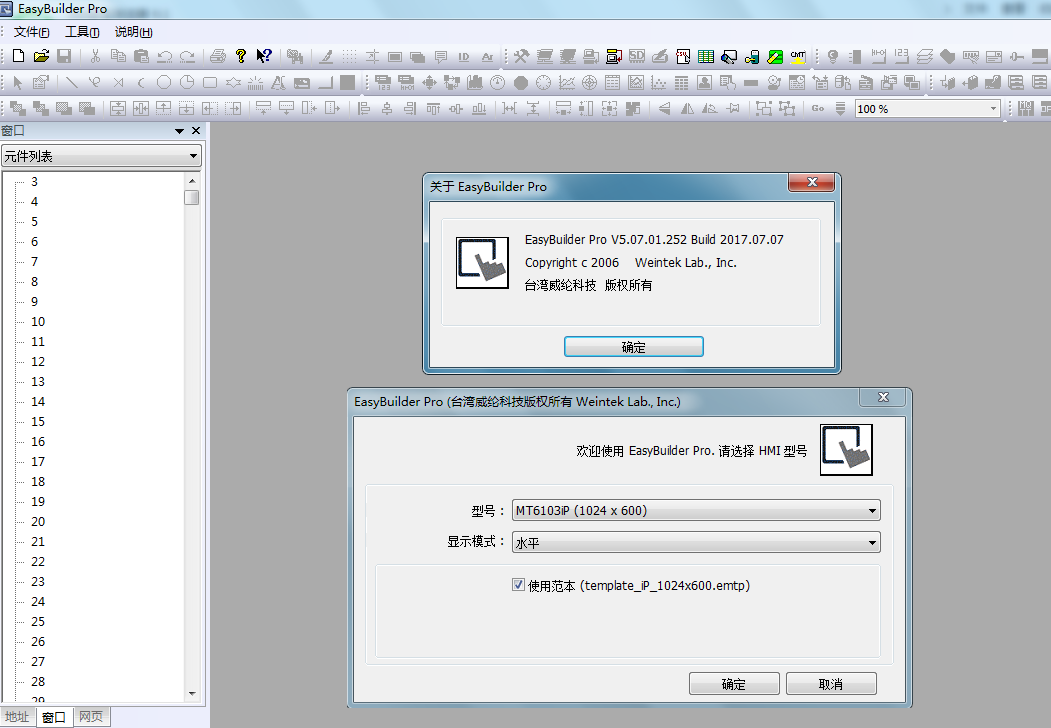Click the context help arrow-question icon

(x=263, y=56)
